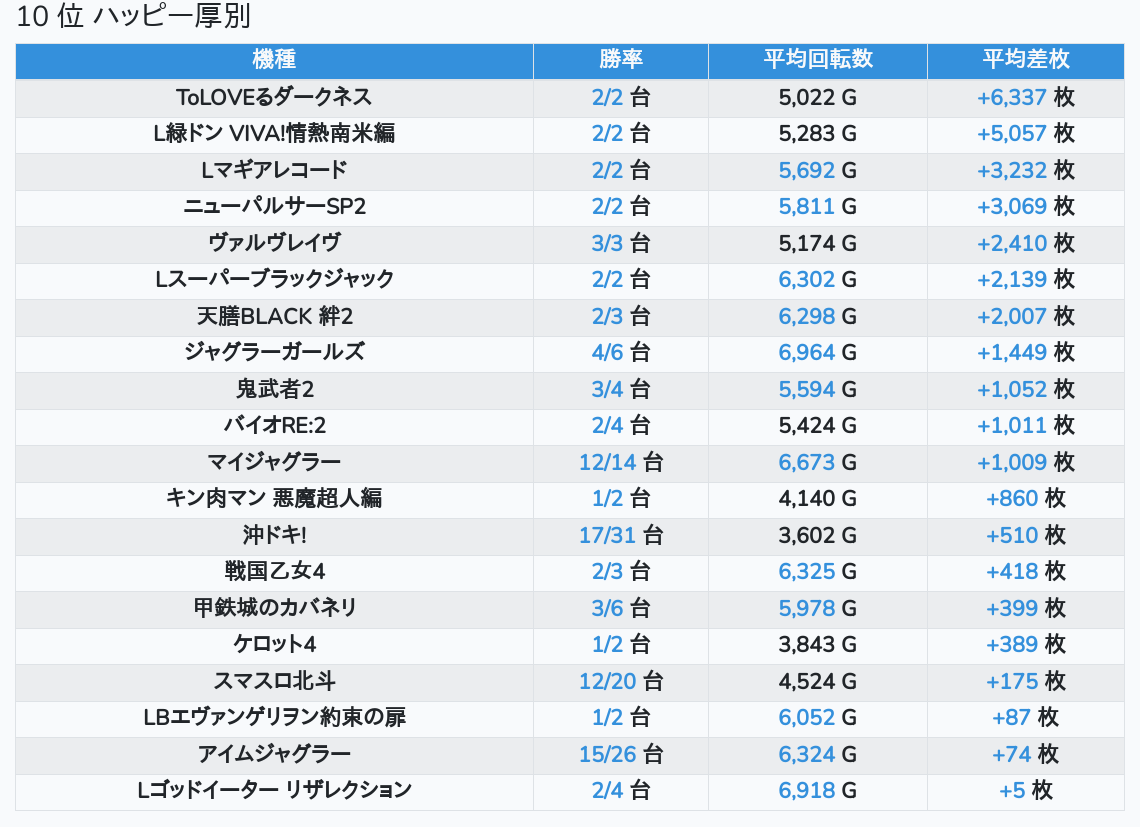Select the 天膳BLACK 絆2 machine name

point(274,316)
